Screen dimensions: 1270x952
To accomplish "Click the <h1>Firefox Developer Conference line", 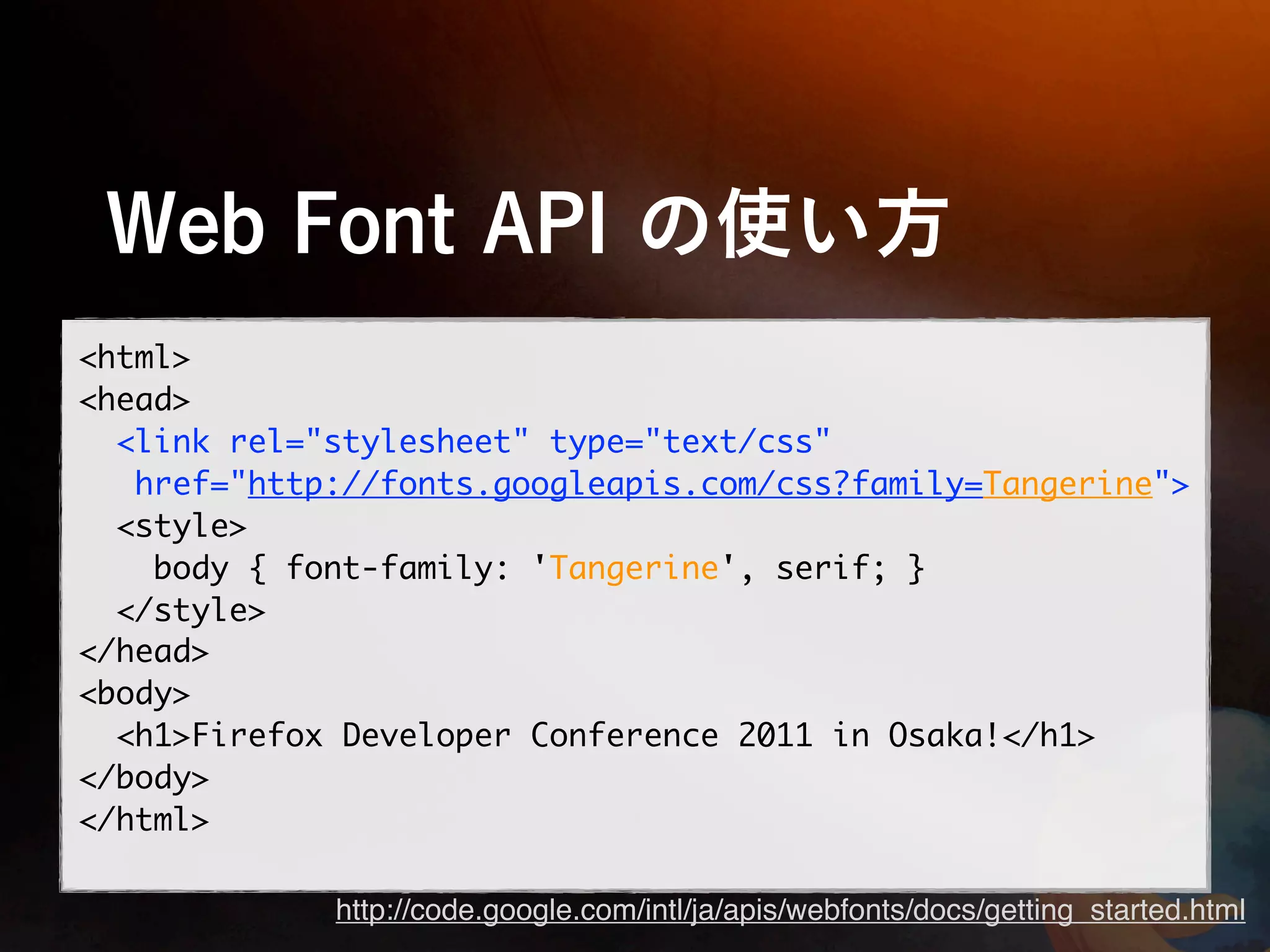I will 606,736.
